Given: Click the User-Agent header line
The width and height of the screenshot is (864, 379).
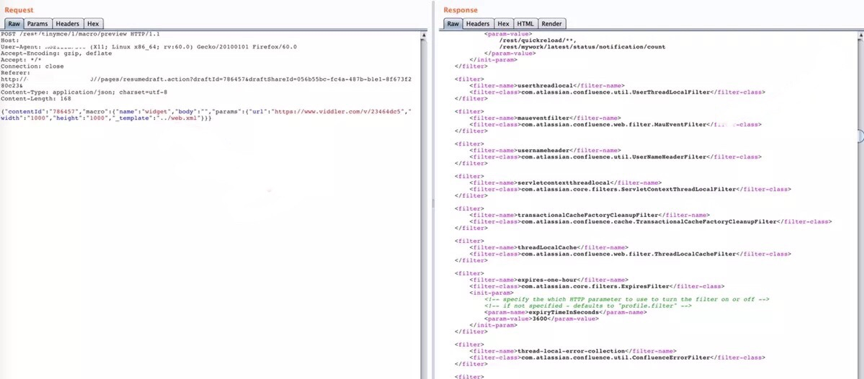Looking at the screenshot, I should click(149, 47).
